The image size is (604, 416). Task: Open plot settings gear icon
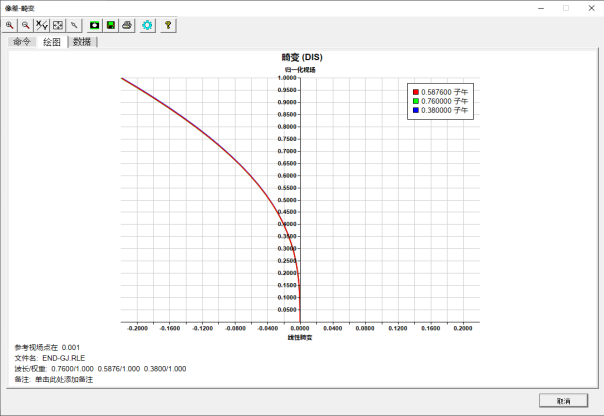(147, 25)
